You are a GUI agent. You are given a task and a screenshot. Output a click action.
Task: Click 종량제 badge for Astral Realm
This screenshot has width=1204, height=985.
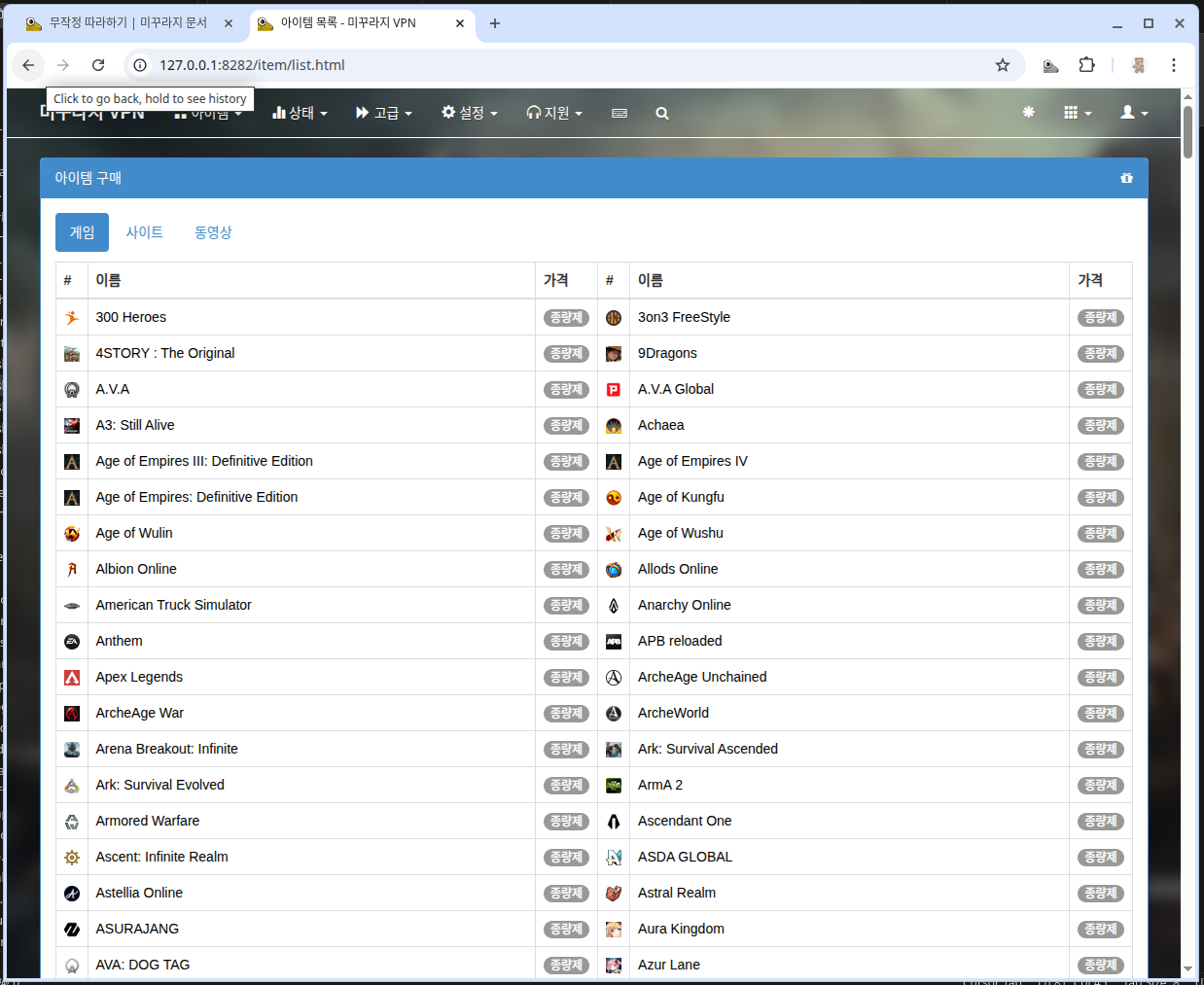(x=1101, y=894)
